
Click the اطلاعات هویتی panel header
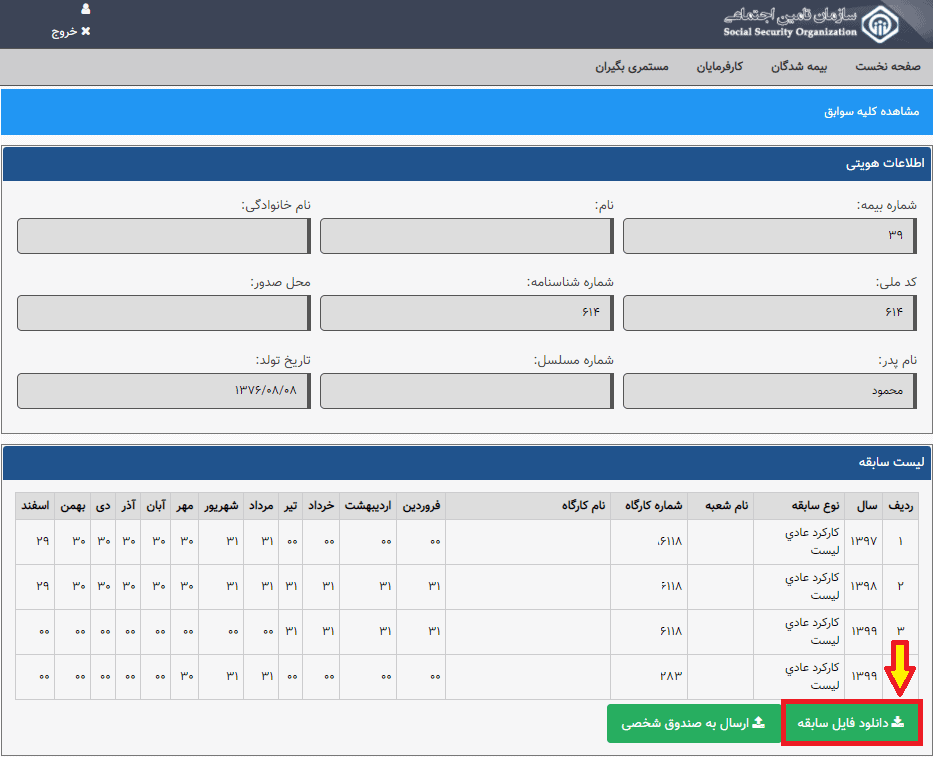[467, 164]
